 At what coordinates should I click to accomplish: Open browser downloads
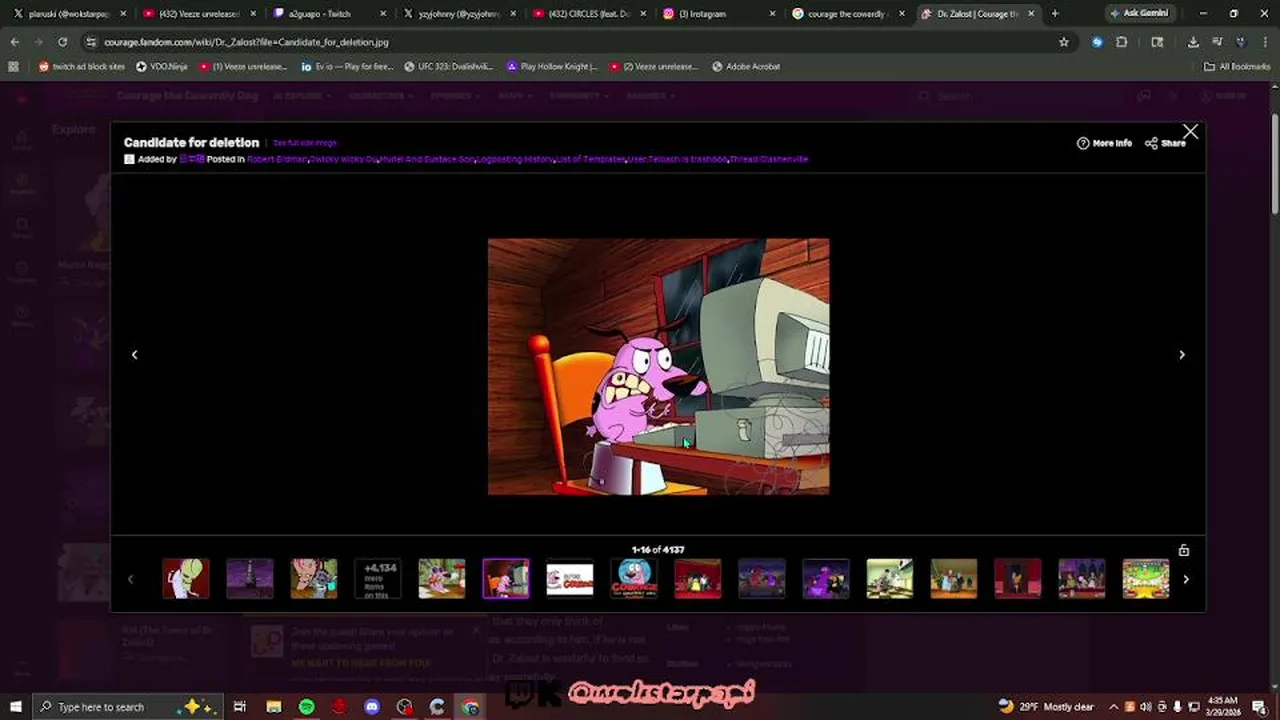pos(1193,42)
